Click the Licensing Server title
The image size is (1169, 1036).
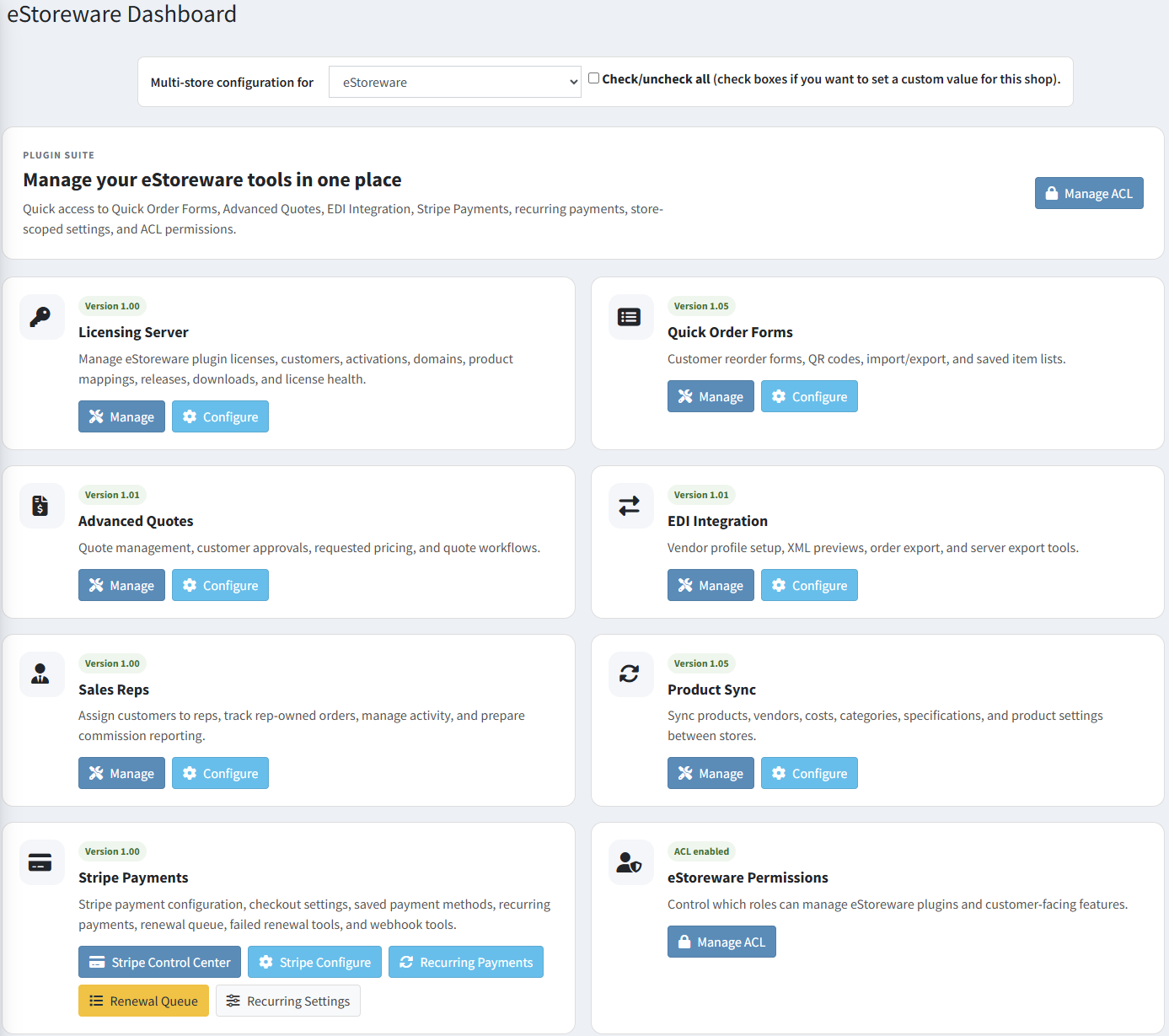tap(133, 332)
